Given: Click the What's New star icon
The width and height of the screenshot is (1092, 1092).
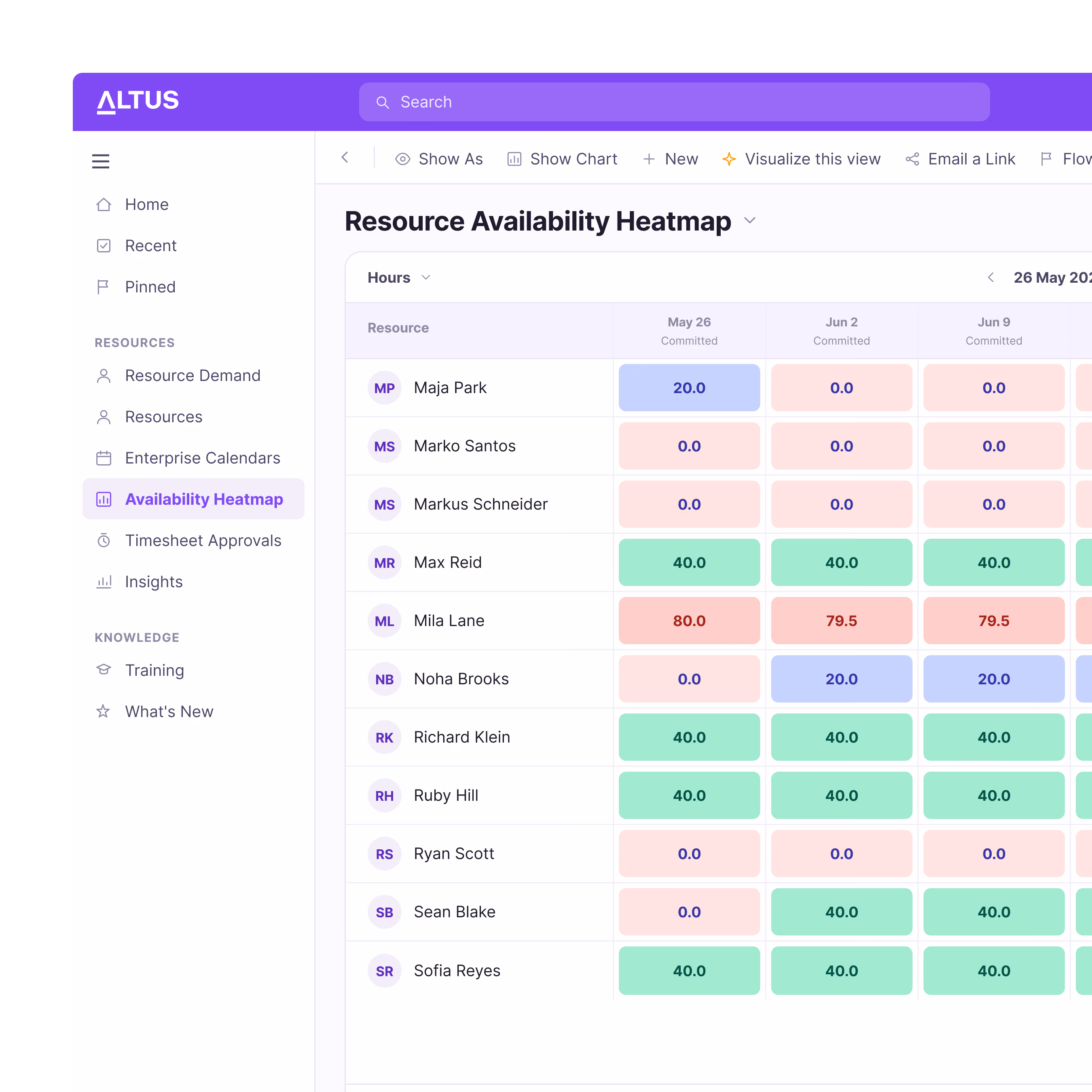Looking at the screenshot, I should (x=103, y=711).
